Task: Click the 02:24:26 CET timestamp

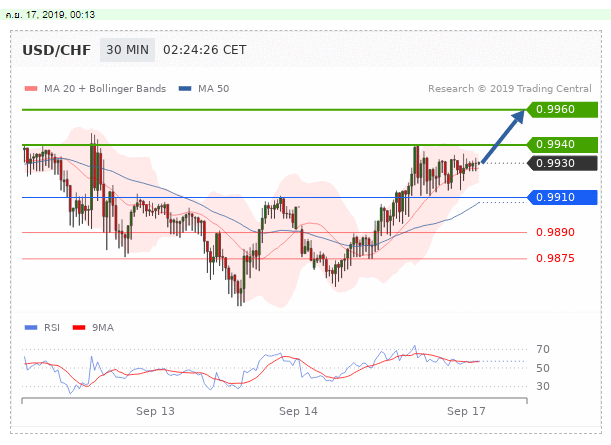Action: (x=205, y=50)
